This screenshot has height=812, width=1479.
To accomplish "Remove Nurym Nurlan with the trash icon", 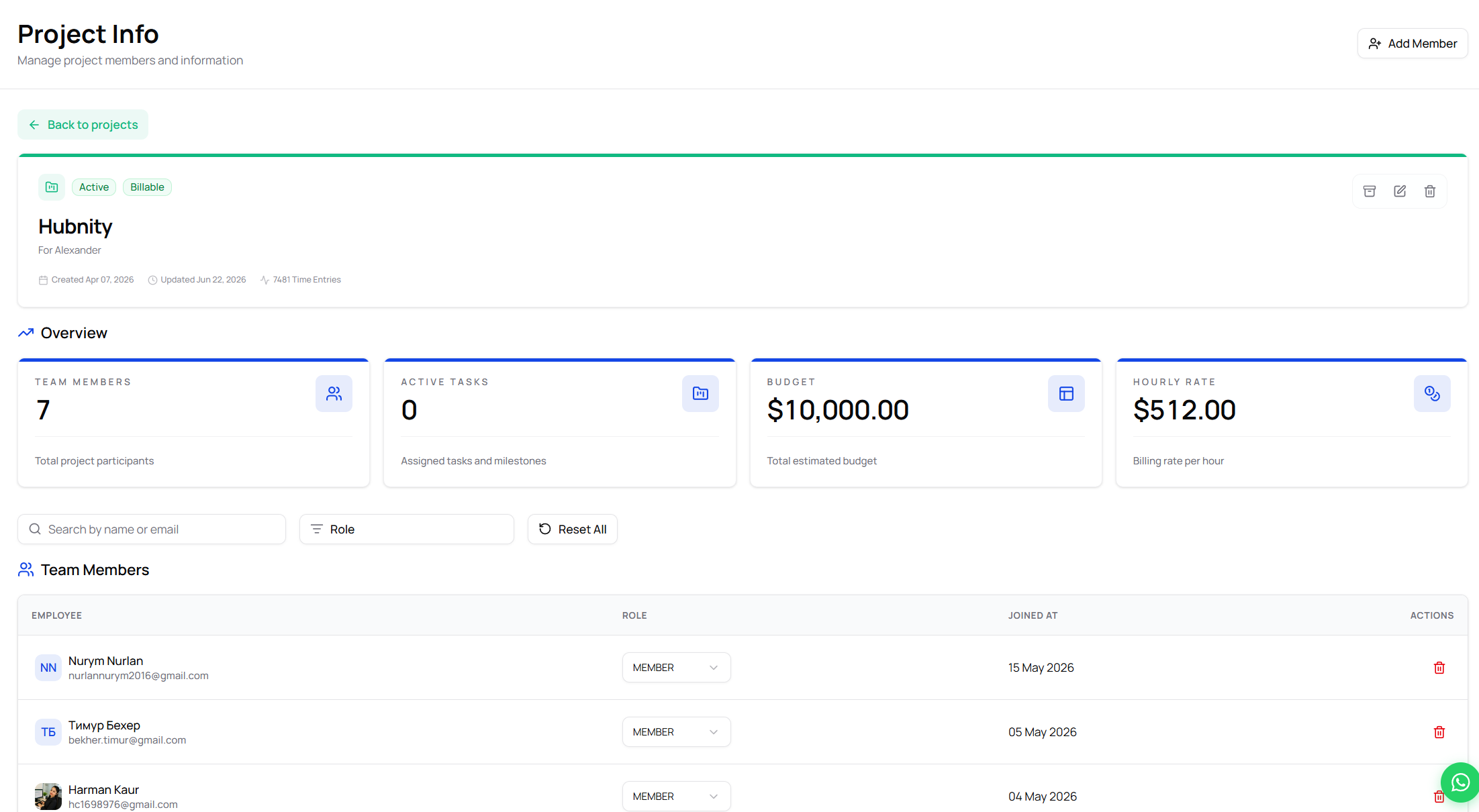I will coord(1439,668).
